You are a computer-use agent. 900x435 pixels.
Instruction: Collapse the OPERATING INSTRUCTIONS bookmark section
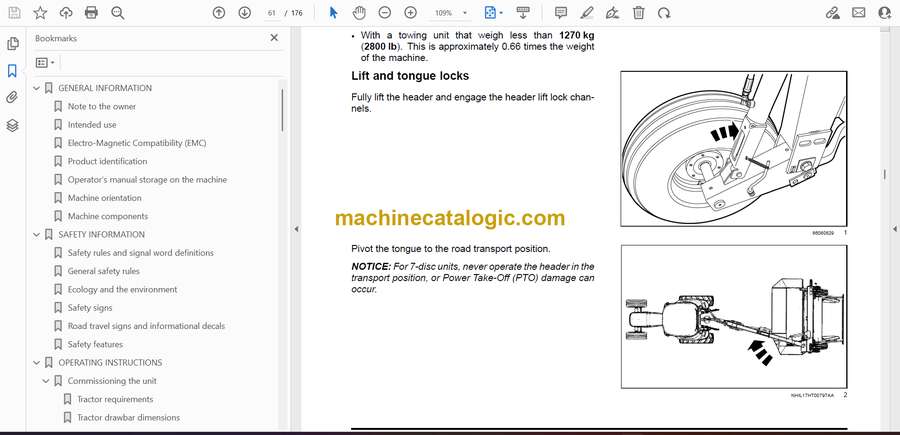37,363
